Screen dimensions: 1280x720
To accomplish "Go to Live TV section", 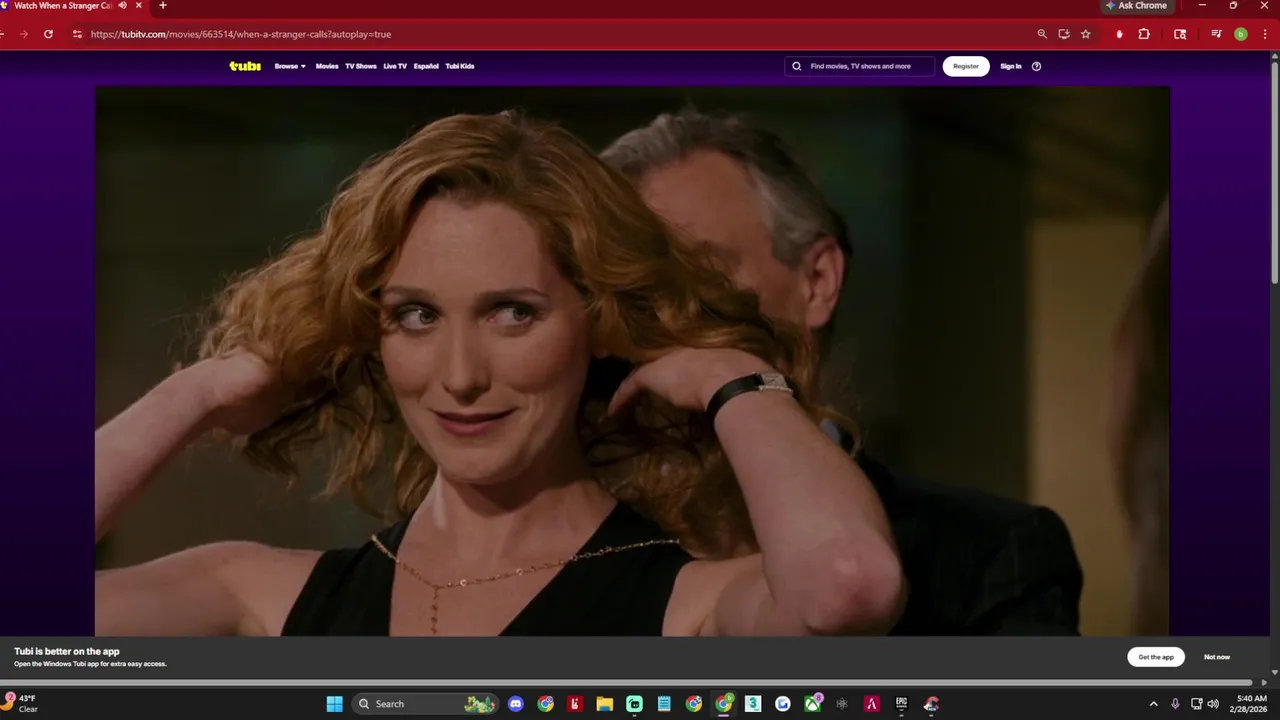I will tap(395, 66).
